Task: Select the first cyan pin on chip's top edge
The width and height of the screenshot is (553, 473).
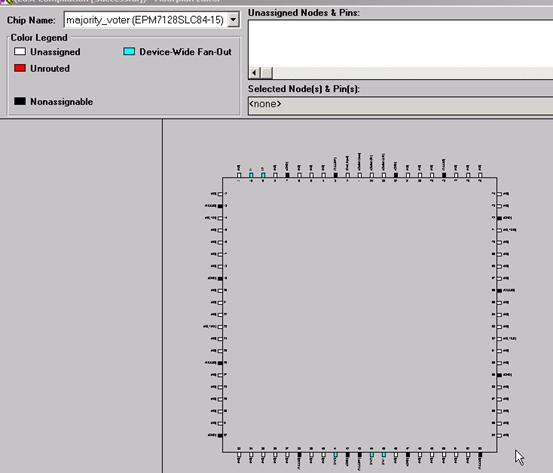Action: pos(251,175)
